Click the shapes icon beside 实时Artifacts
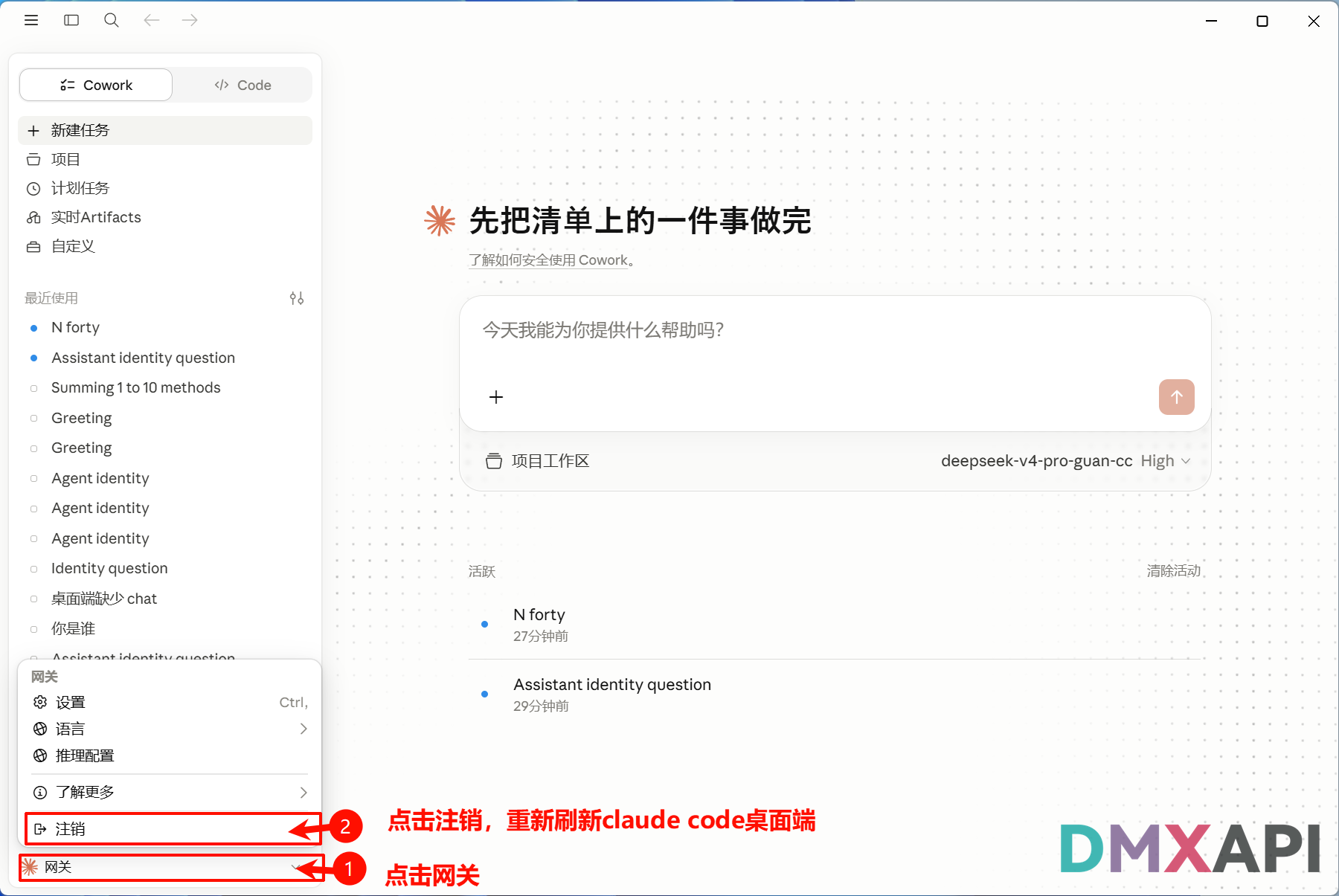Image resolution: width=1339 pixels, height=896 pixels. click(x=33, y=217)
